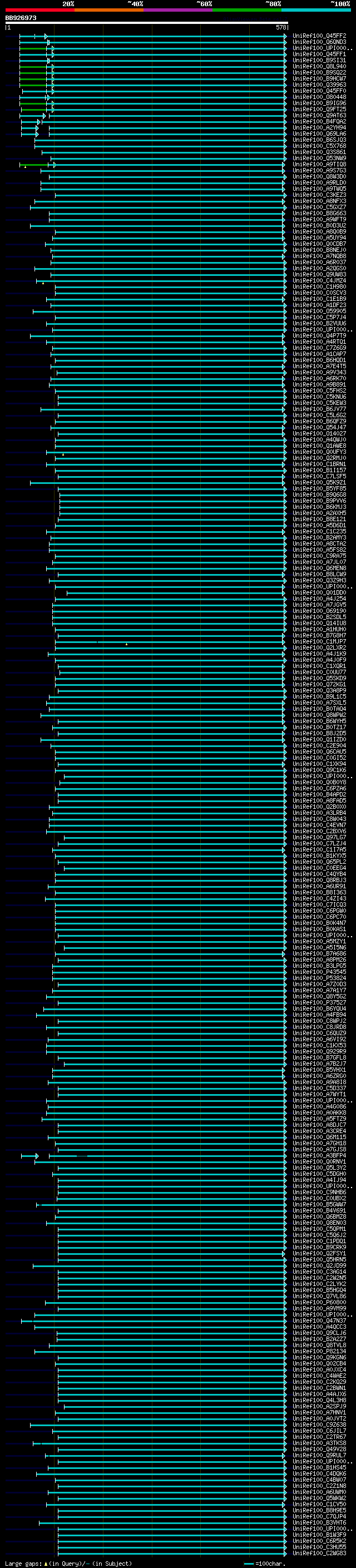The width and height of the screenshot is (356, 1568).
Task: Open hit UniRef100_Q0RNV1
Action: (319, 1161)
